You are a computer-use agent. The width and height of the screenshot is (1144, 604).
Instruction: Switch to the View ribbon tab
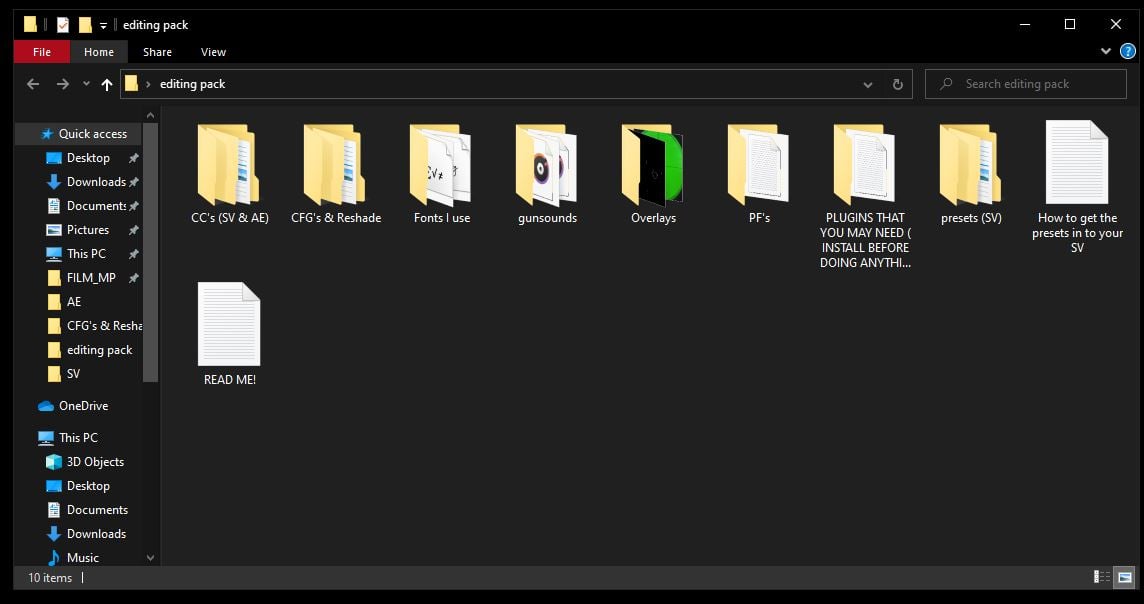pyautogui.click(x=213, y=52)
